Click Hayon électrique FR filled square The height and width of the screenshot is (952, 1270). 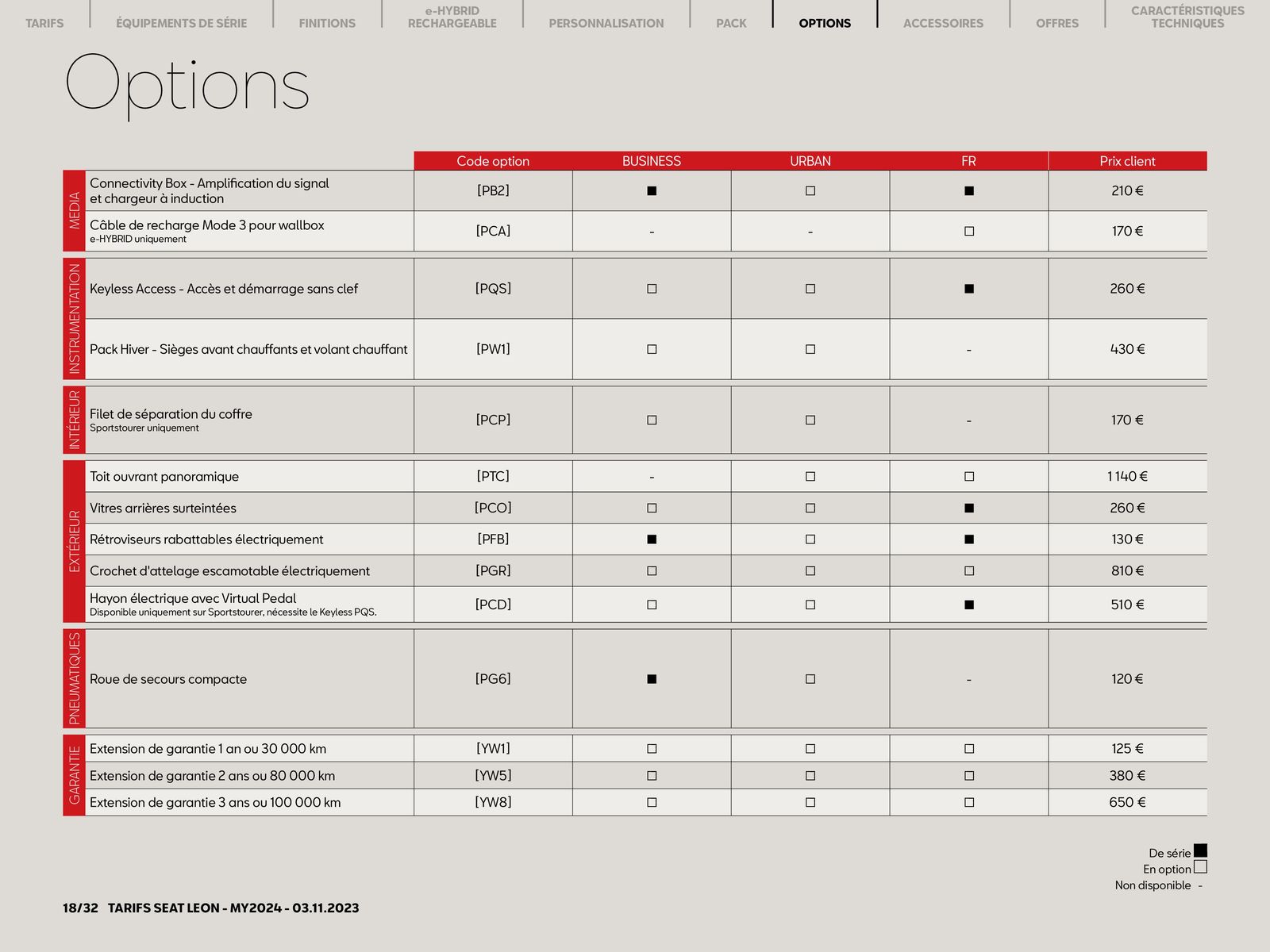969,605
